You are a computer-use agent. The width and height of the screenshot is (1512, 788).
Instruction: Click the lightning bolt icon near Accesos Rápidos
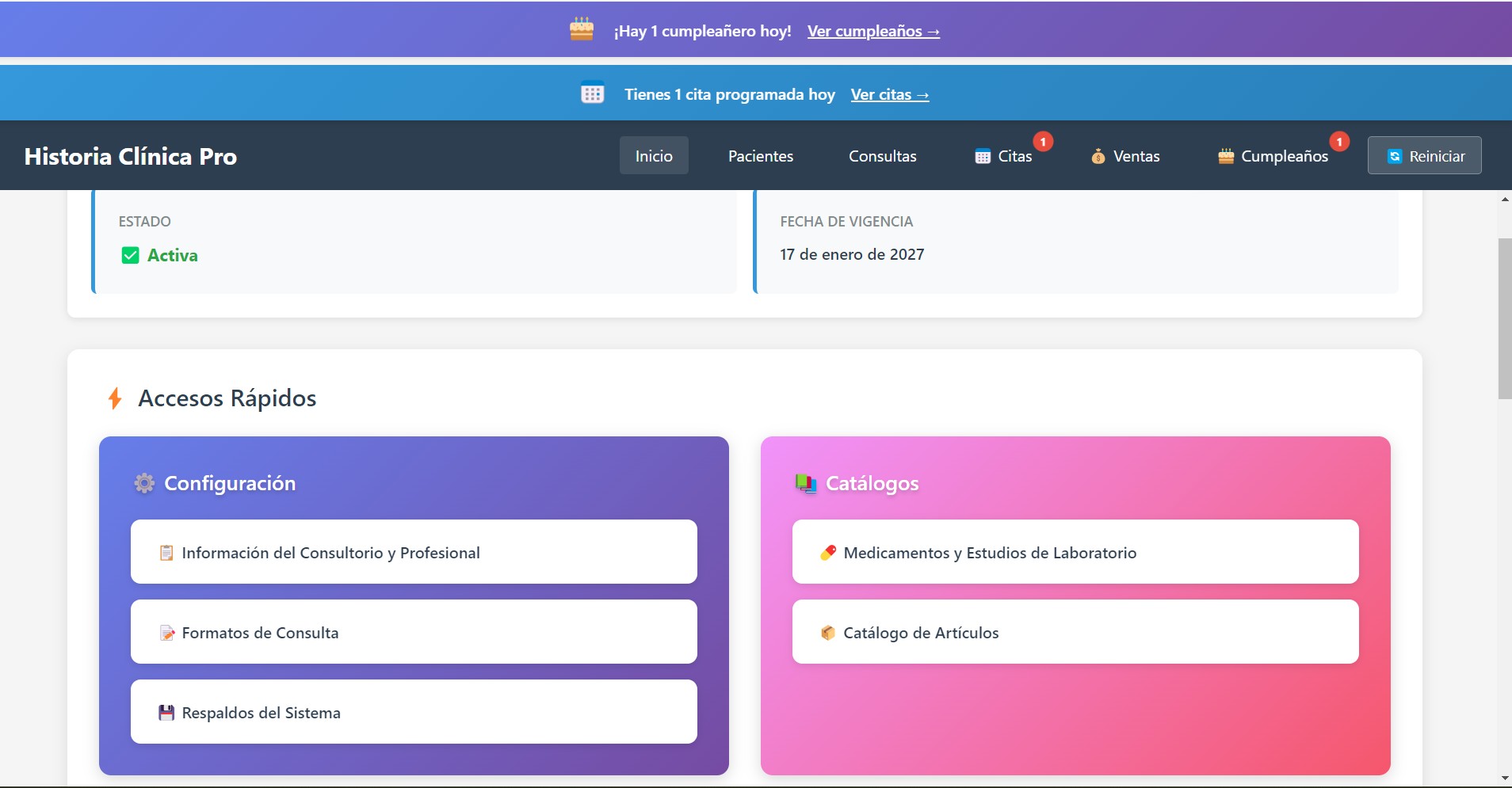pos(116,398)
